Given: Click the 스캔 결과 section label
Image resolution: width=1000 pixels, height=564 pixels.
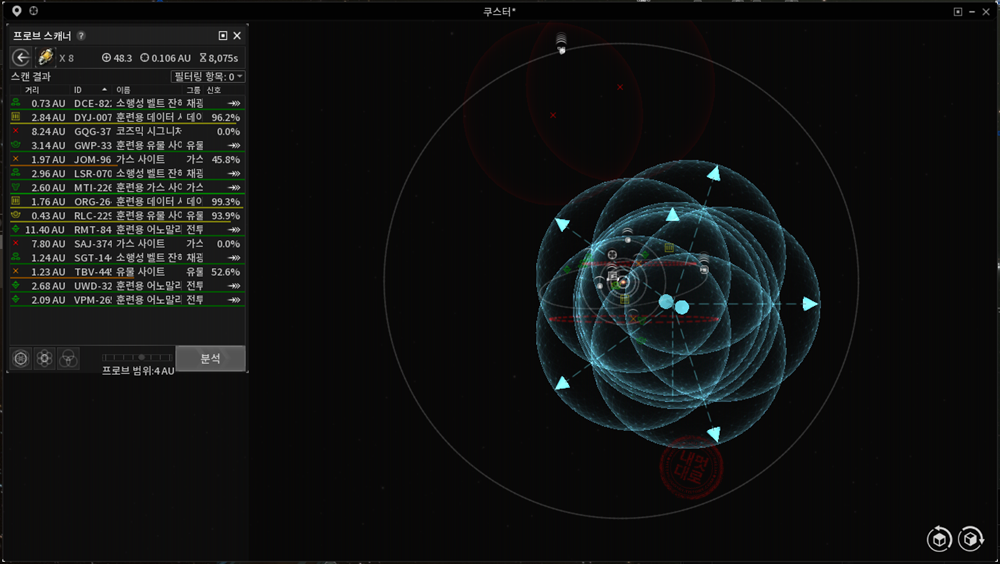Looking at the screenshot, I should [x=31, y=77].
